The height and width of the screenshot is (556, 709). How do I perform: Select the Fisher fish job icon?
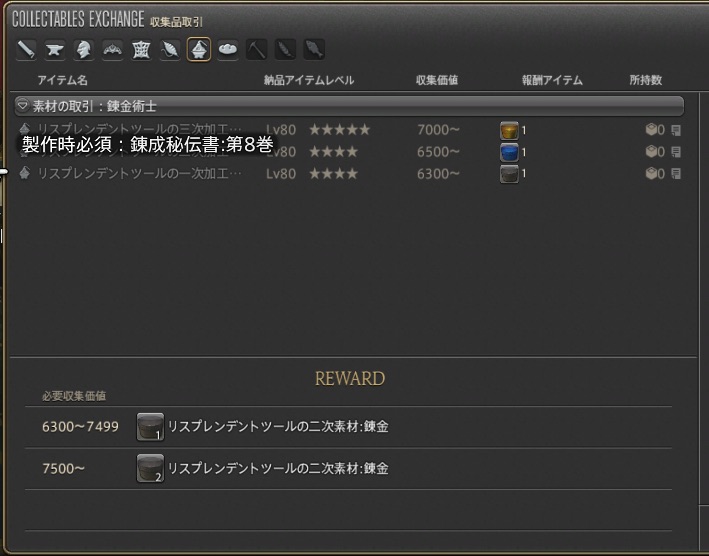click(x=314, y=49)
